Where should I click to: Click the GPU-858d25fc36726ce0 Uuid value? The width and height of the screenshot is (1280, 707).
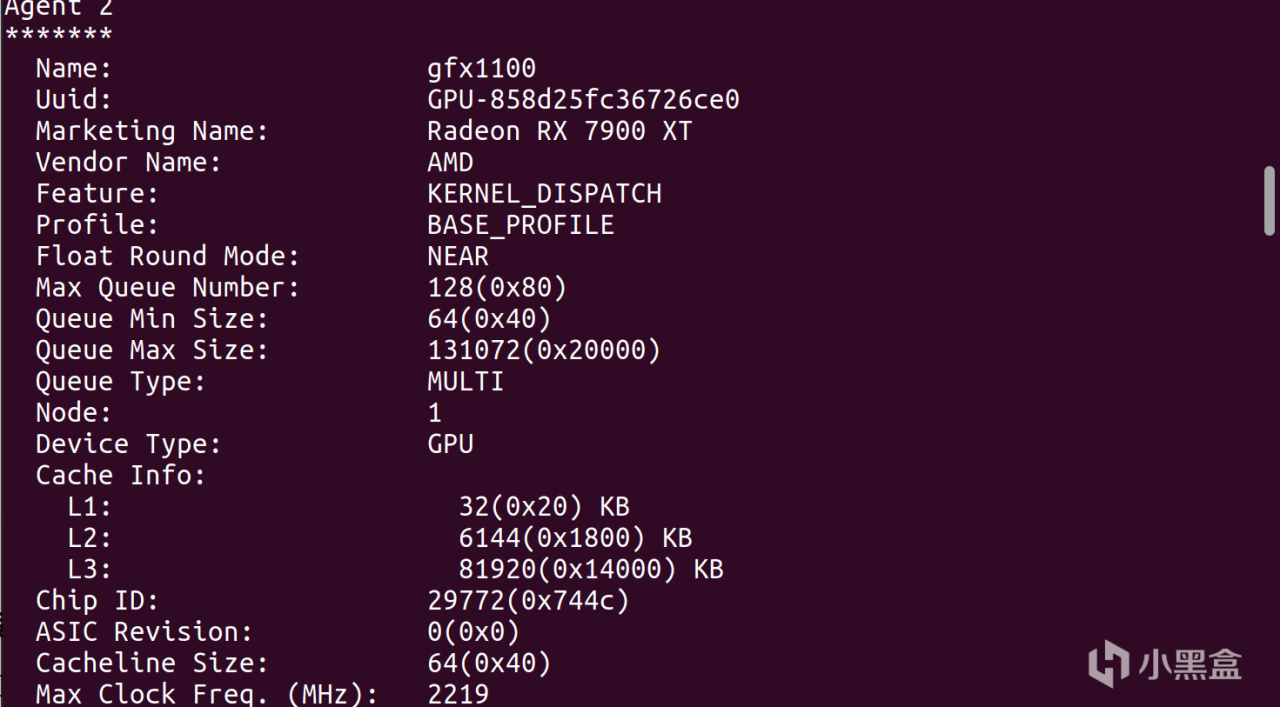tap(583, 100)
